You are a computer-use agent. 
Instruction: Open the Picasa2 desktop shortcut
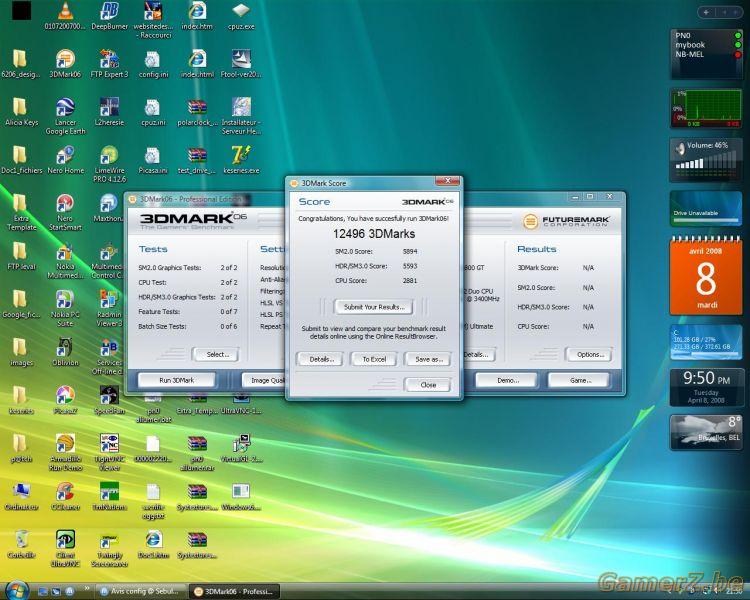(65, 400)
